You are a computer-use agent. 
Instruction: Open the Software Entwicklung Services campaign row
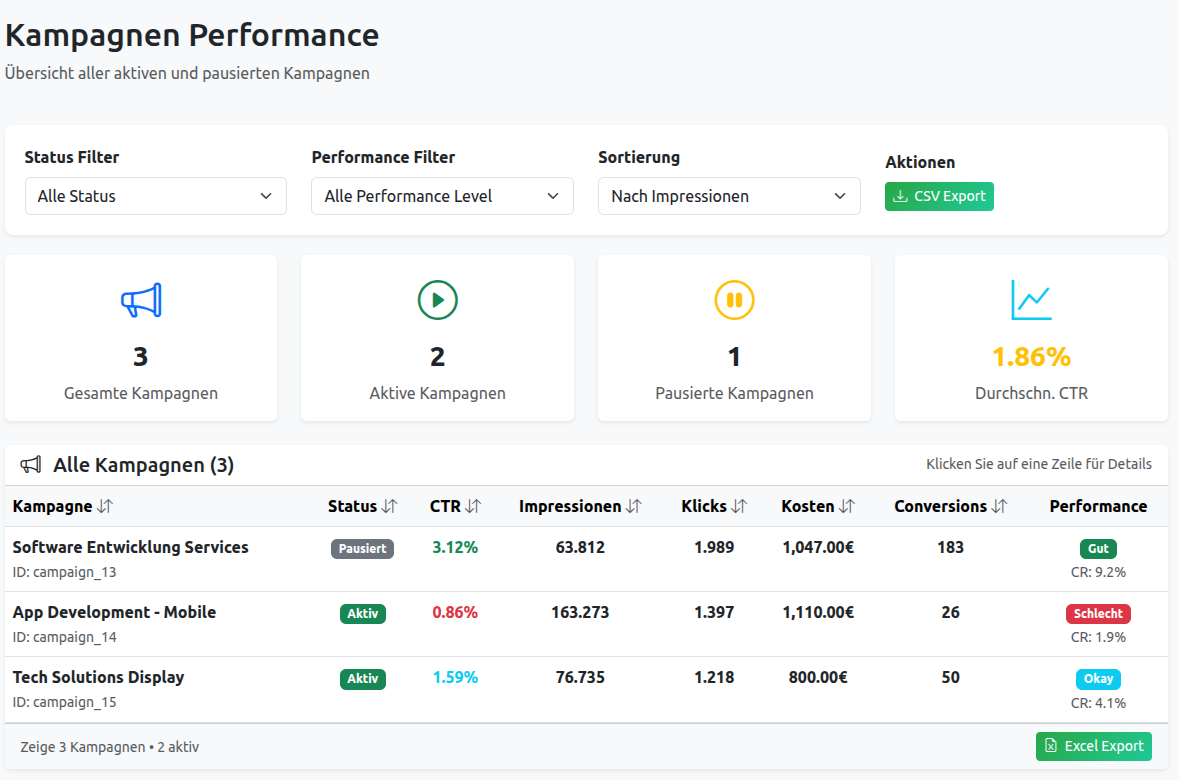tap(130, 548)
